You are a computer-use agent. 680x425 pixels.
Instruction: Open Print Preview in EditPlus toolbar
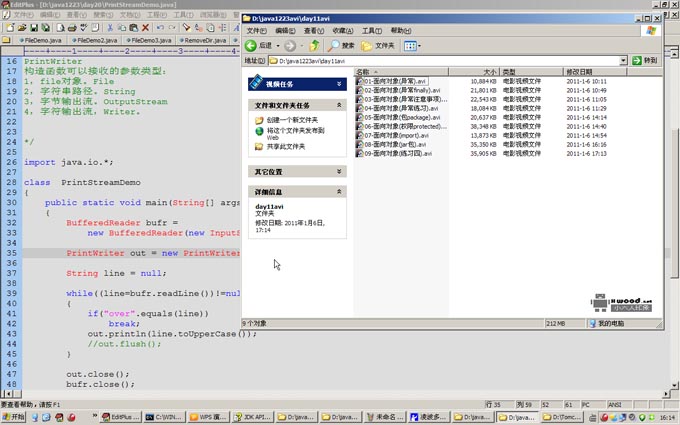[60, 28]
